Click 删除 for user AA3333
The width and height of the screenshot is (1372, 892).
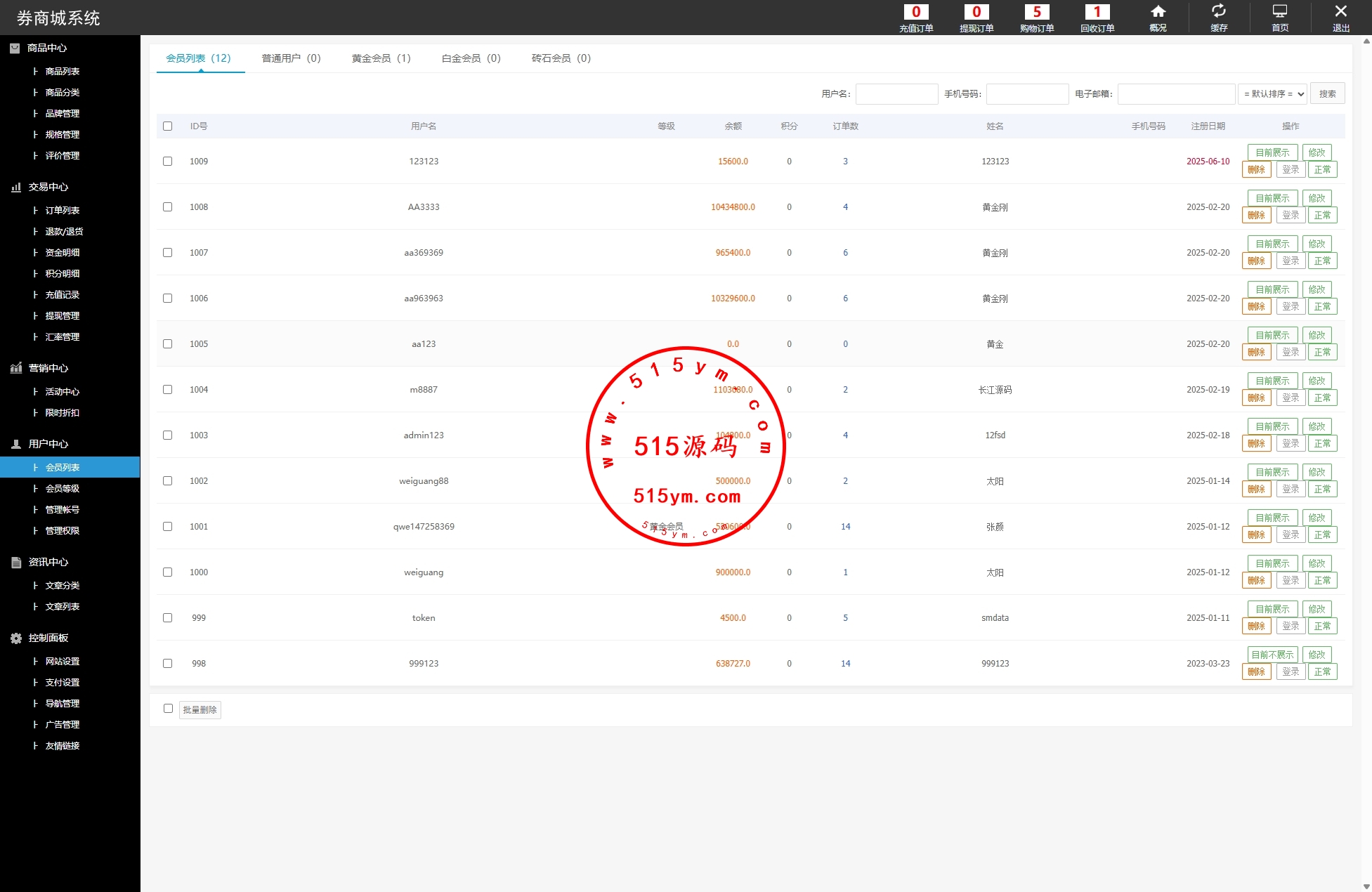tap(1256, 216)
